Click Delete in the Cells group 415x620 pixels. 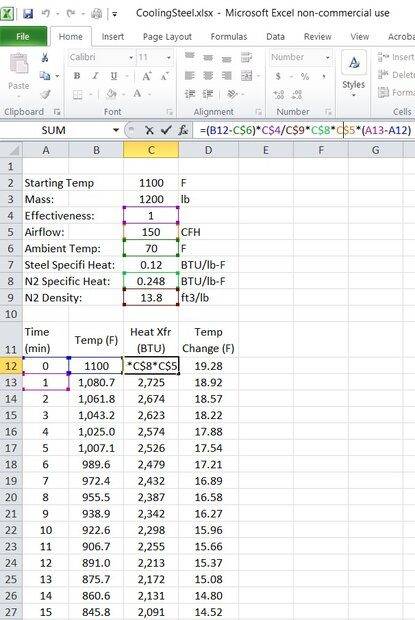(396, 75)
